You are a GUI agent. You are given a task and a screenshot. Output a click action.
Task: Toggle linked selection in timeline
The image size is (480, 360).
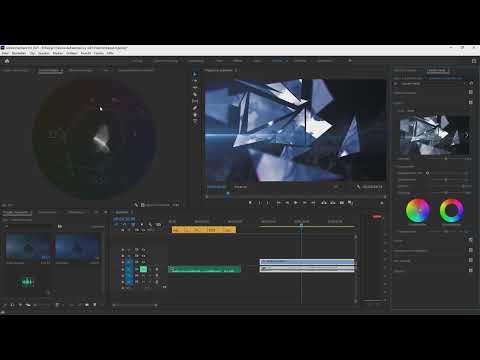pyautogui.click(x=133, y=225)
